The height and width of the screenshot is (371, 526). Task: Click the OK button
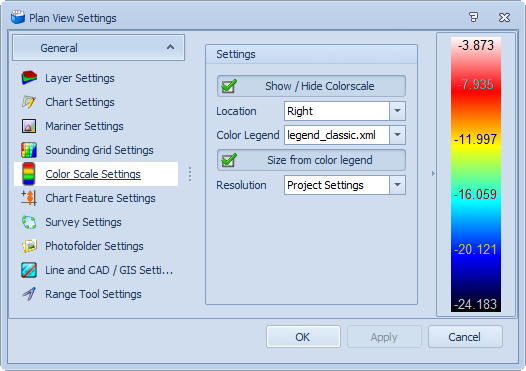(x=303, y=337)
